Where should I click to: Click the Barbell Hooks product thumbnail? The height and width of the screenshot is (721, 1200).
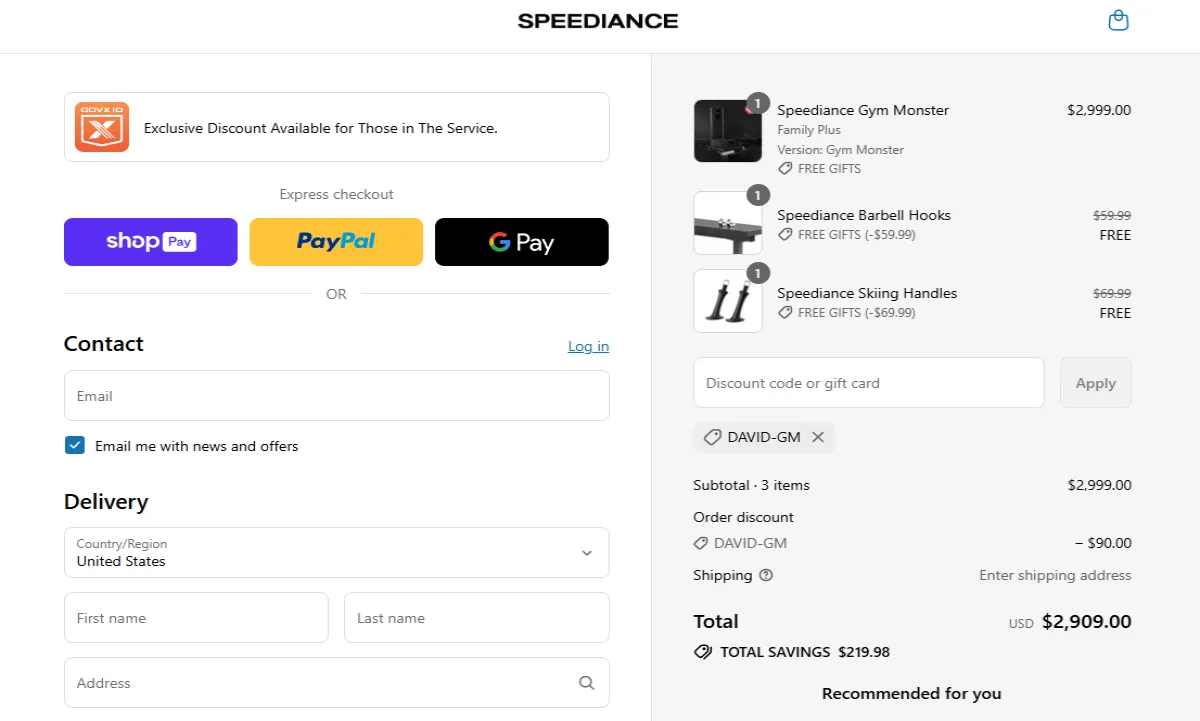click(x=727, y=223)
